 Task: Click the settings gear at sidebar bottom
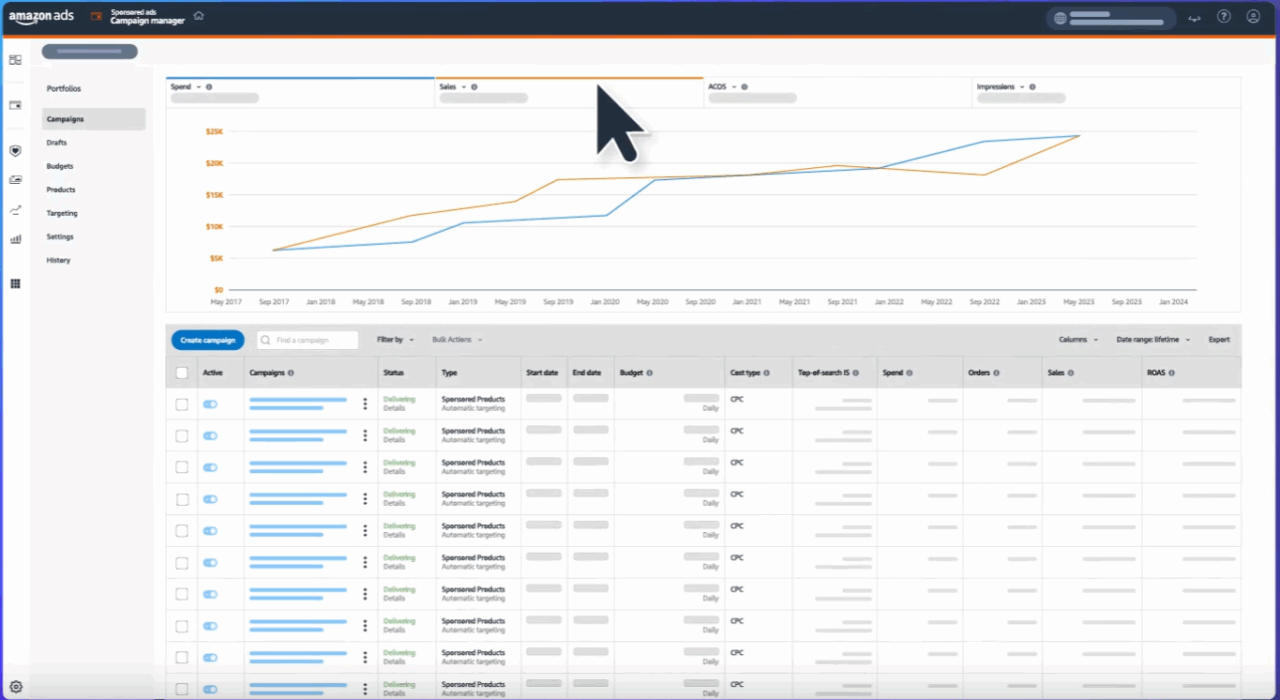[x=15, y=687]
